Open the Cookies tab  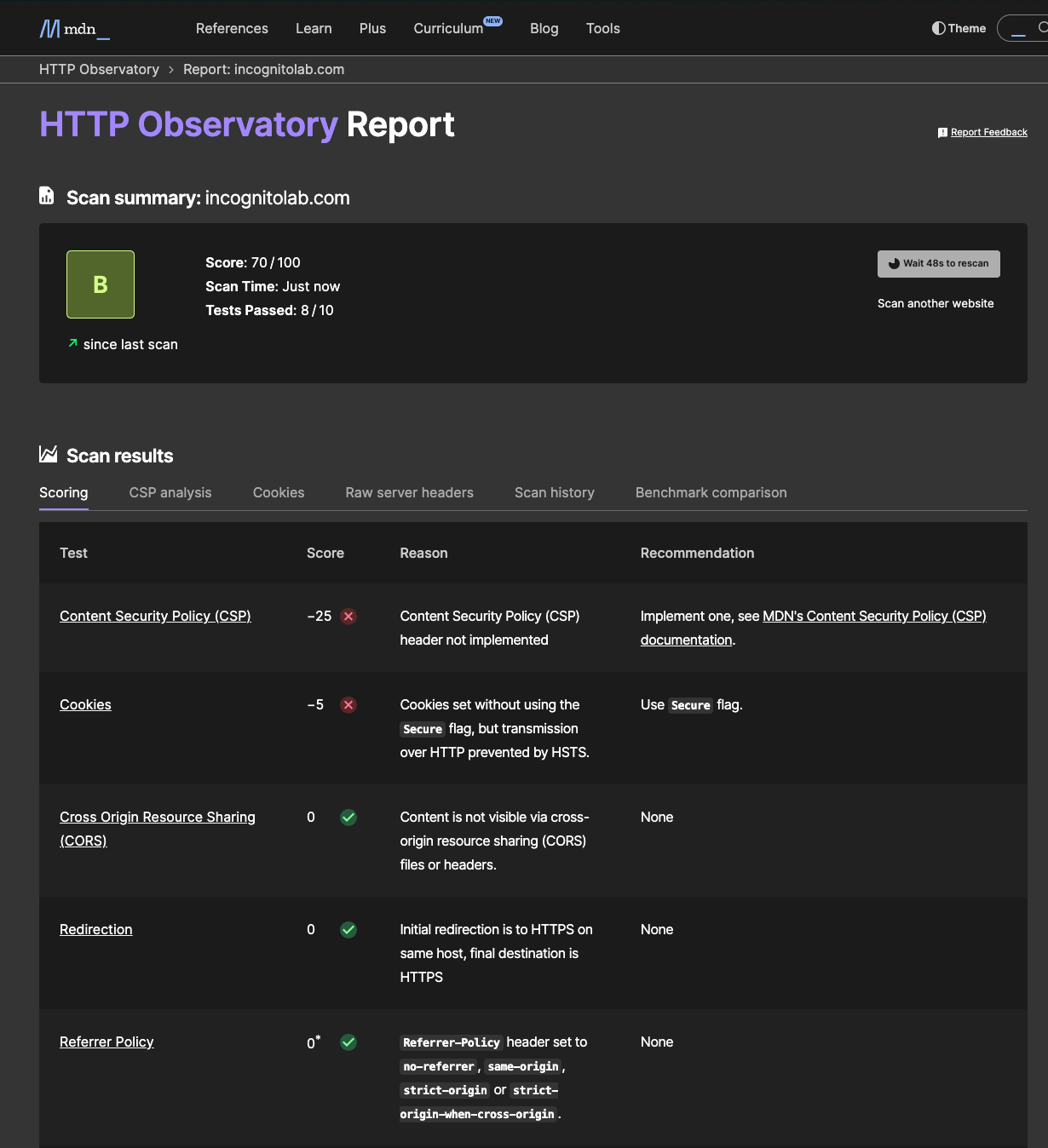tap(279, 492)
